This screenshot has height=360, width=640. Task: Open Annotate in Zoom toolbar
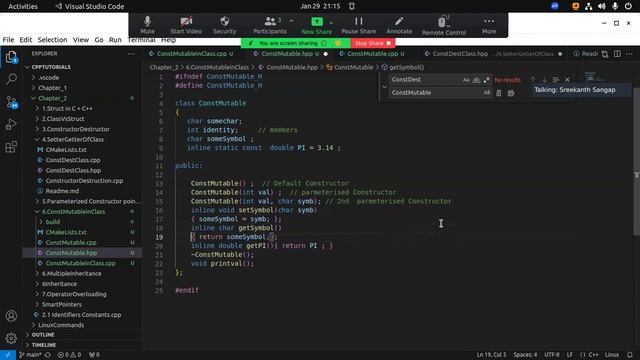(x=399, y=25)
